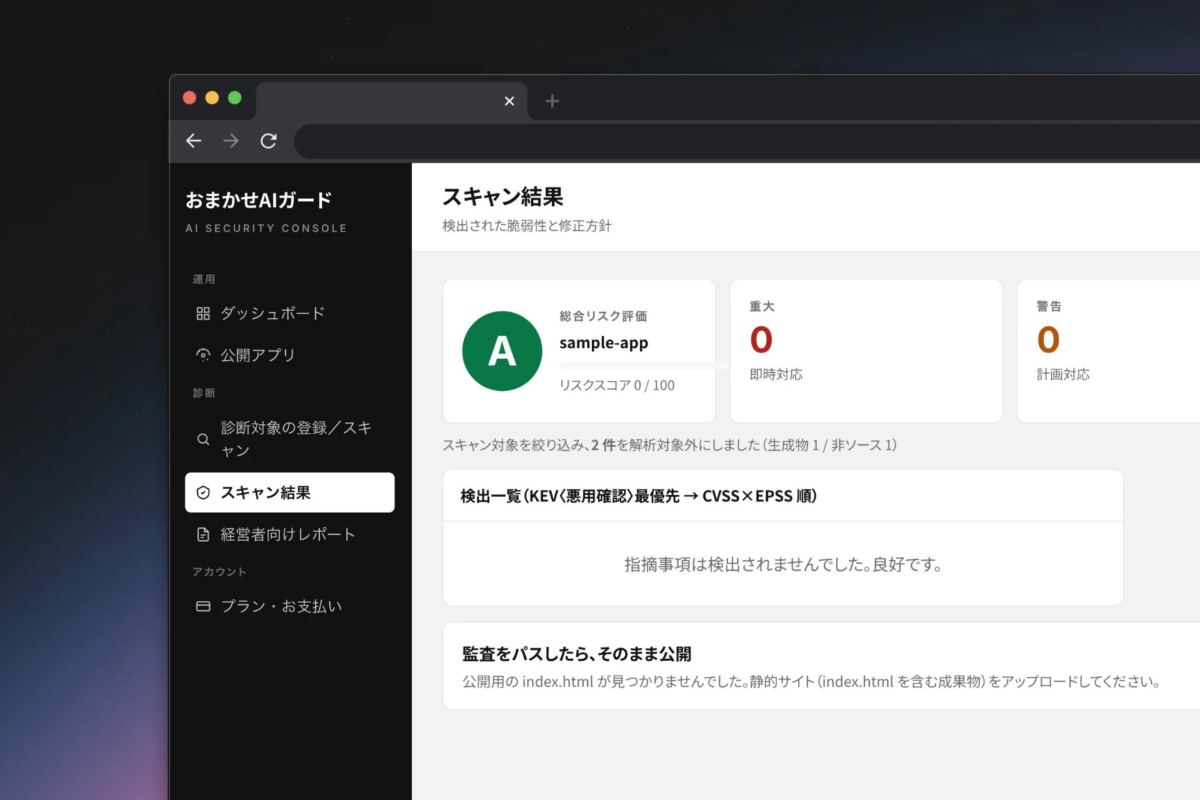Screen dimensions: 1200x800
Task: Click the green A risk grade badge
Action: click(502, 351)
